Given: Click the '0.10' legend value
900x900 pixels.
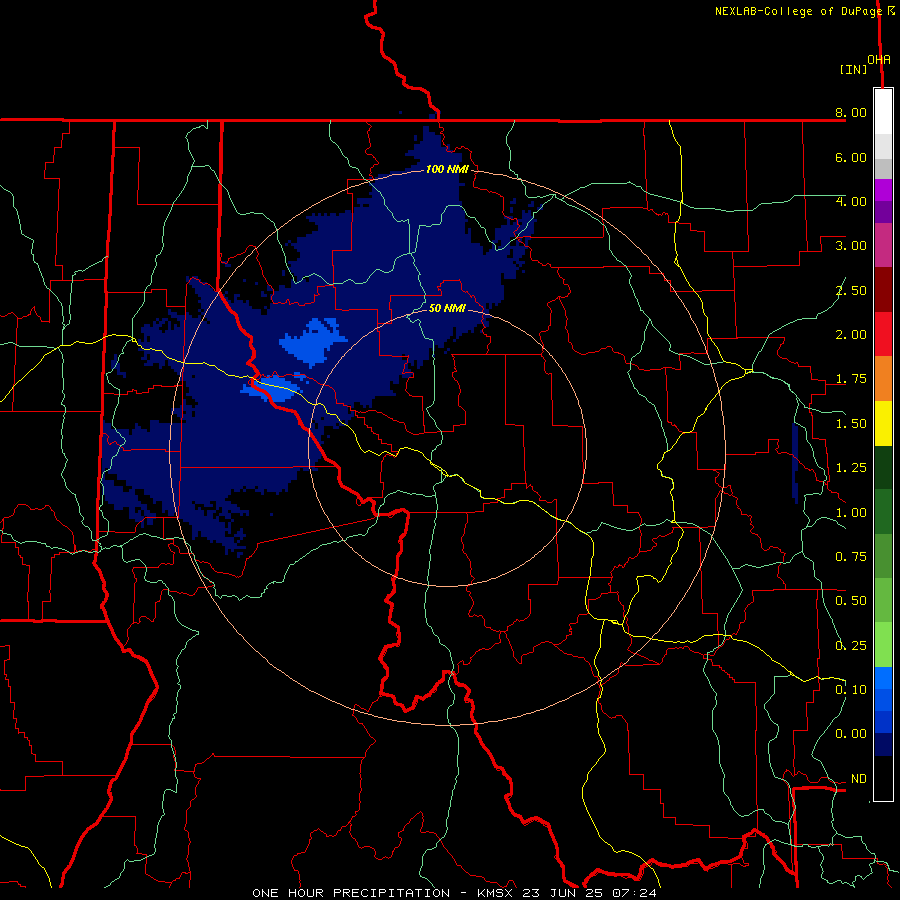Looking at the screenshot, I should click(x=851, y=690).
